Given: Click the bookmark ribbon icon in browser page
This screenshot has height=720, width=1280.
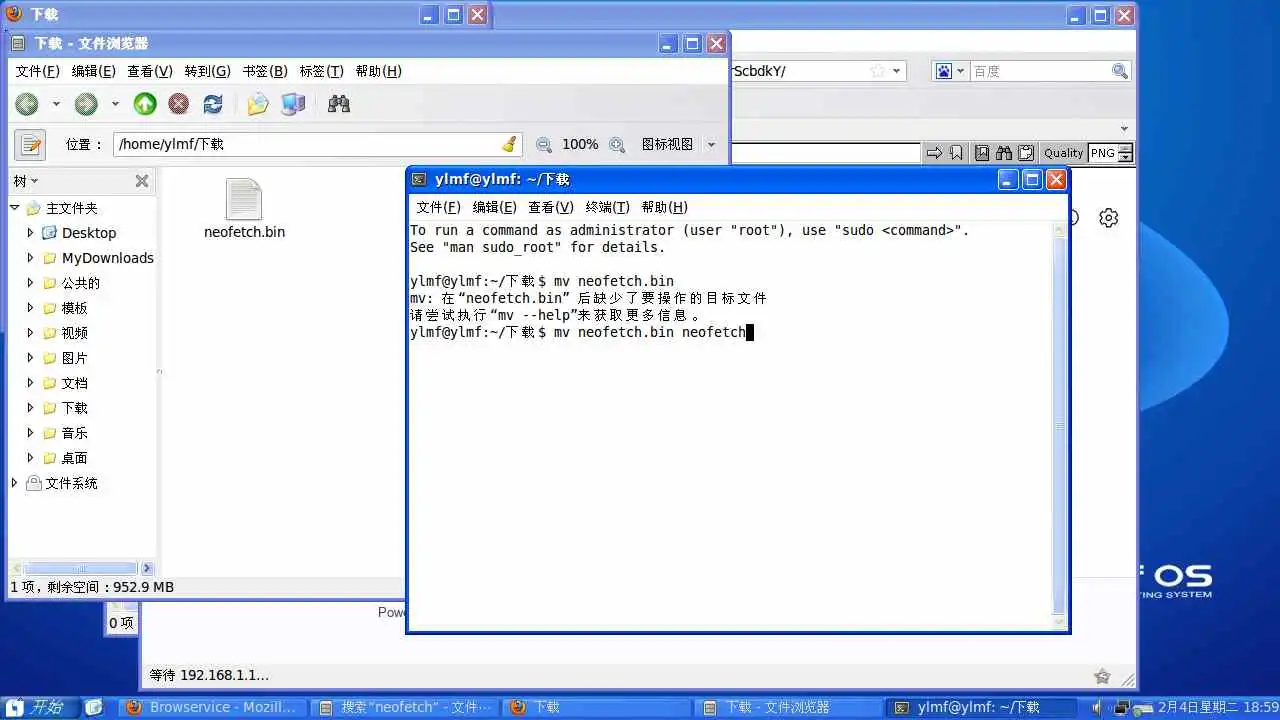Looking at the screenshot, I should [957, 153].
